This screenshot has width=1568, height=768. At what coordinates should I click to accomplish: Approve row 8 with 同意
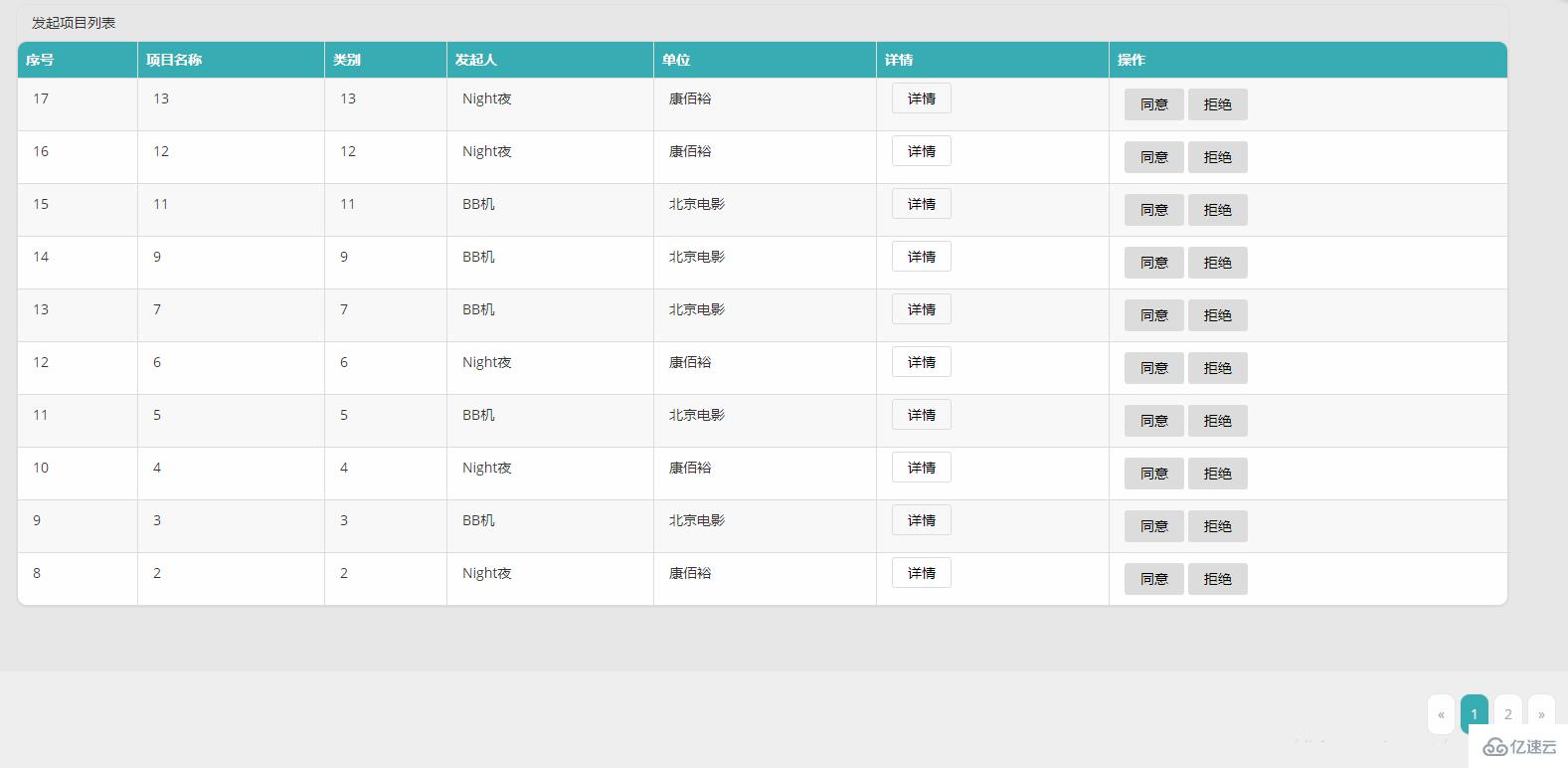click(1153, 579)
